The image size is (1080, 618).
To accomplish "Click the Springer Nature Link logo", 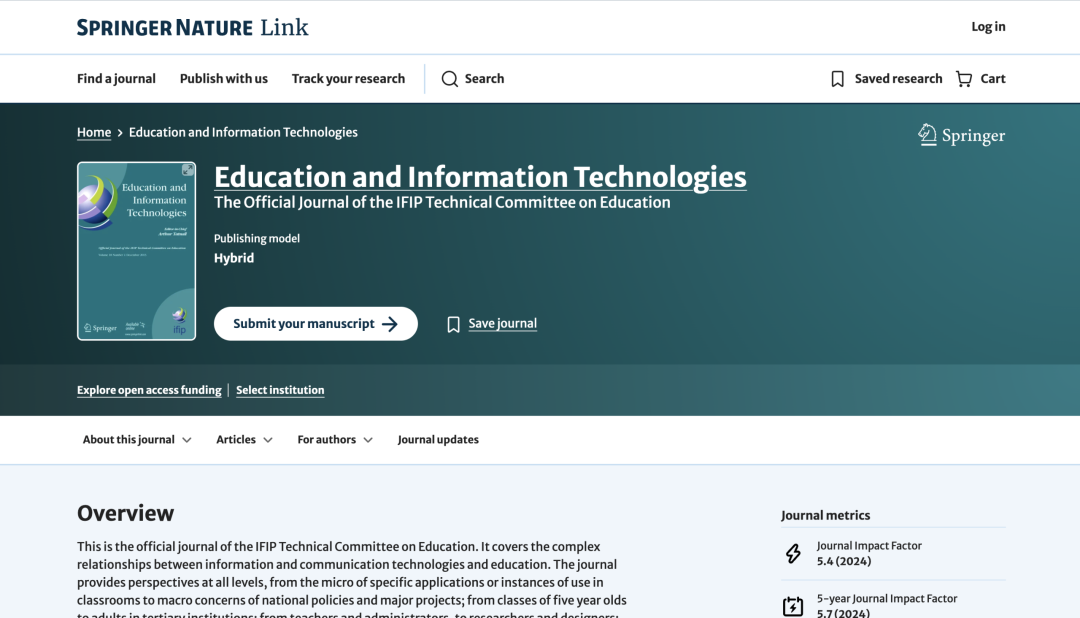I will (192, 28).
